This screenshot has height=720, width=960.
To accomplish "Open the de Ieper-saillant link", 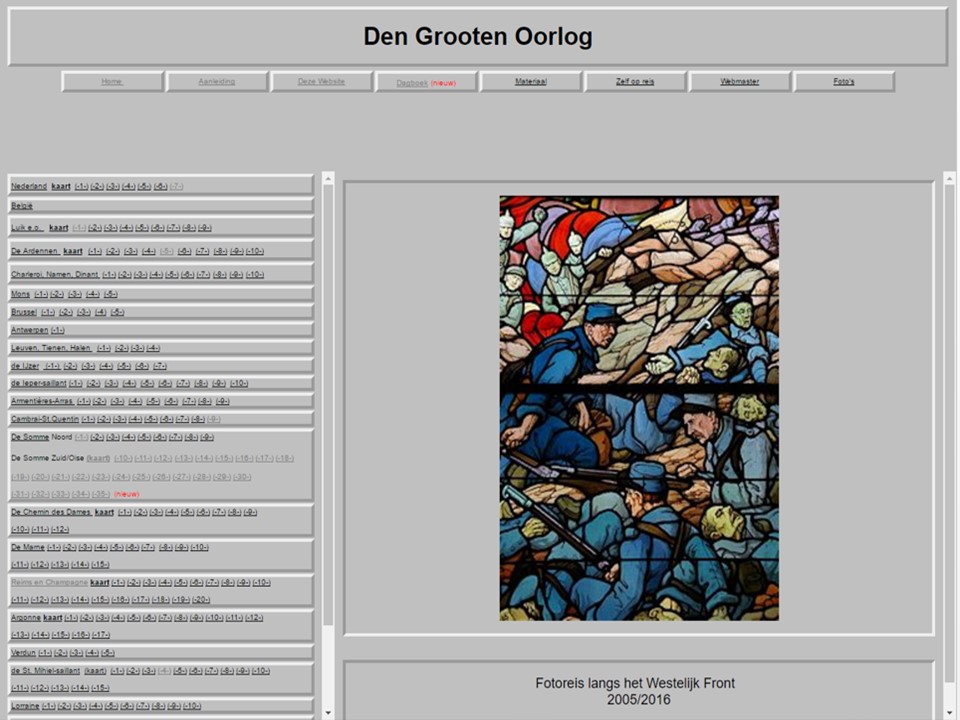I will point(39,383).
